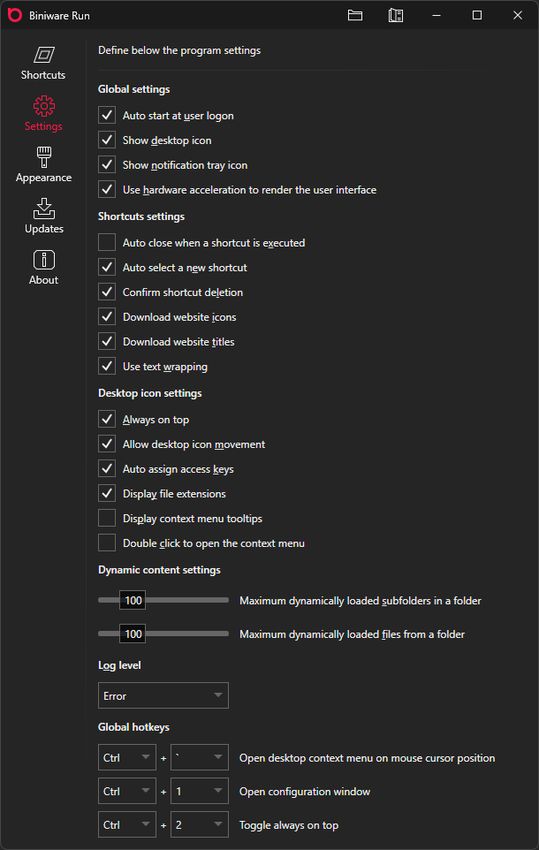Open the Appearance brush icon
539x850 pixels.
click(44, 157)
